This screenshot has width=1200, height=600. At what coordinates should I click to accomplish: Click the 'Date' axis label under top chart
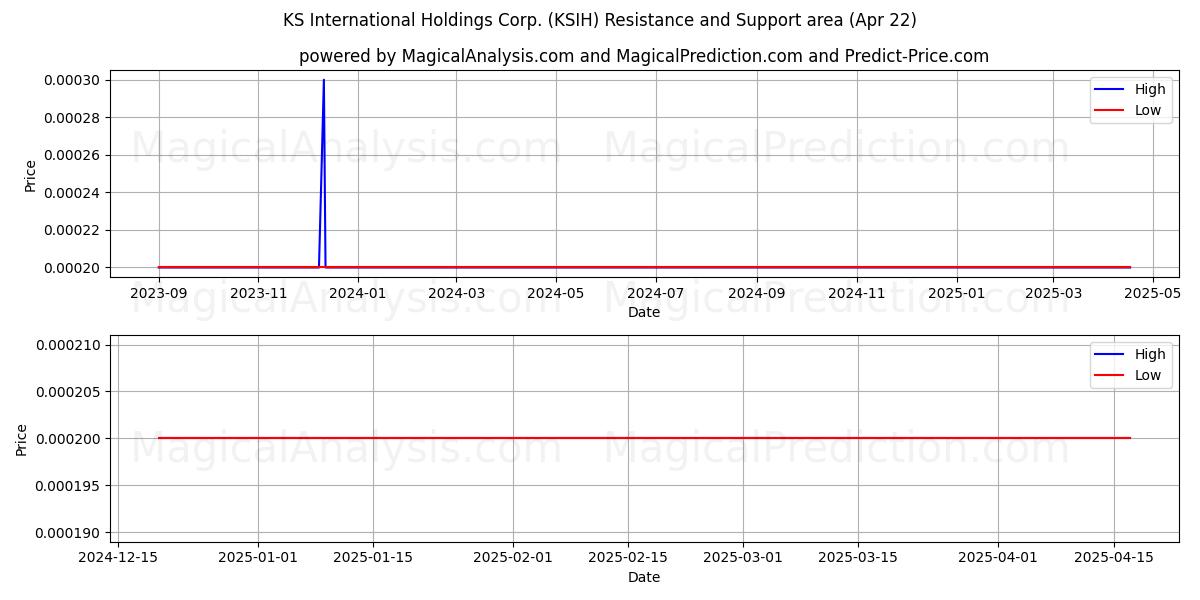click(644, 312)
